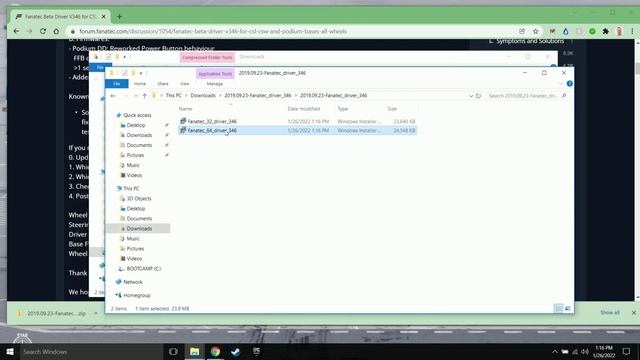Open the Manage ribbon tab

(x=215, y=84)
